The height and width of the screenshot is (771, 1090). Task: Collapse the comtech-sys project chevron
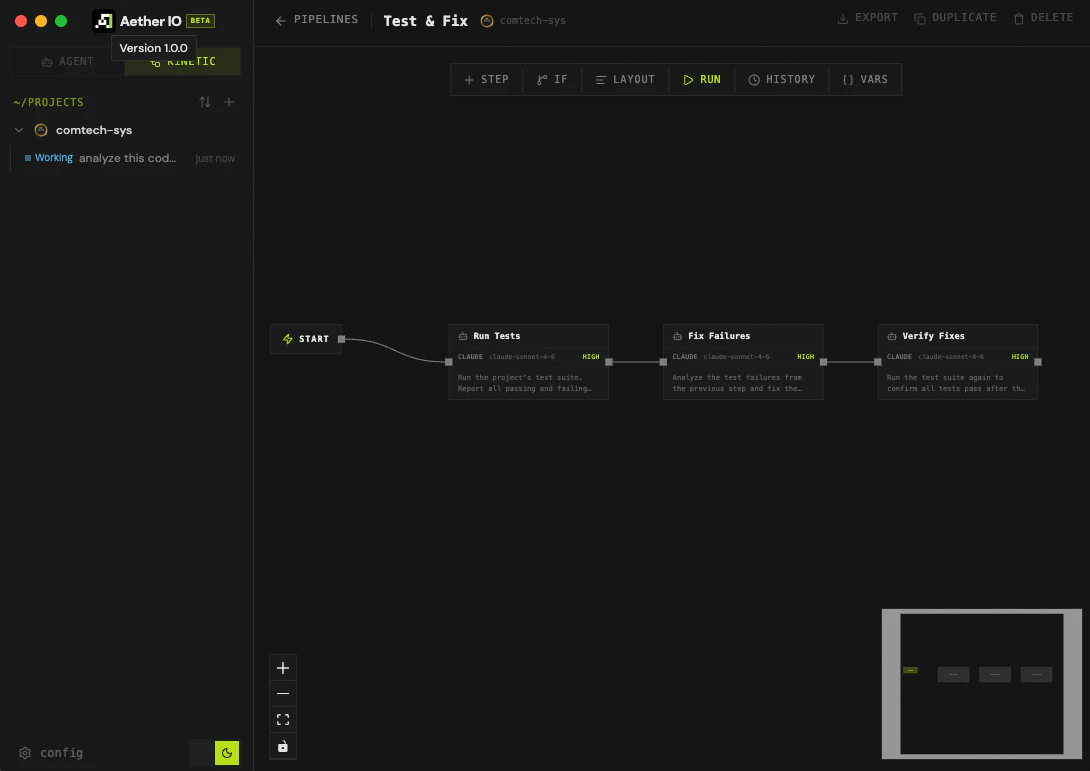point(19,130)
